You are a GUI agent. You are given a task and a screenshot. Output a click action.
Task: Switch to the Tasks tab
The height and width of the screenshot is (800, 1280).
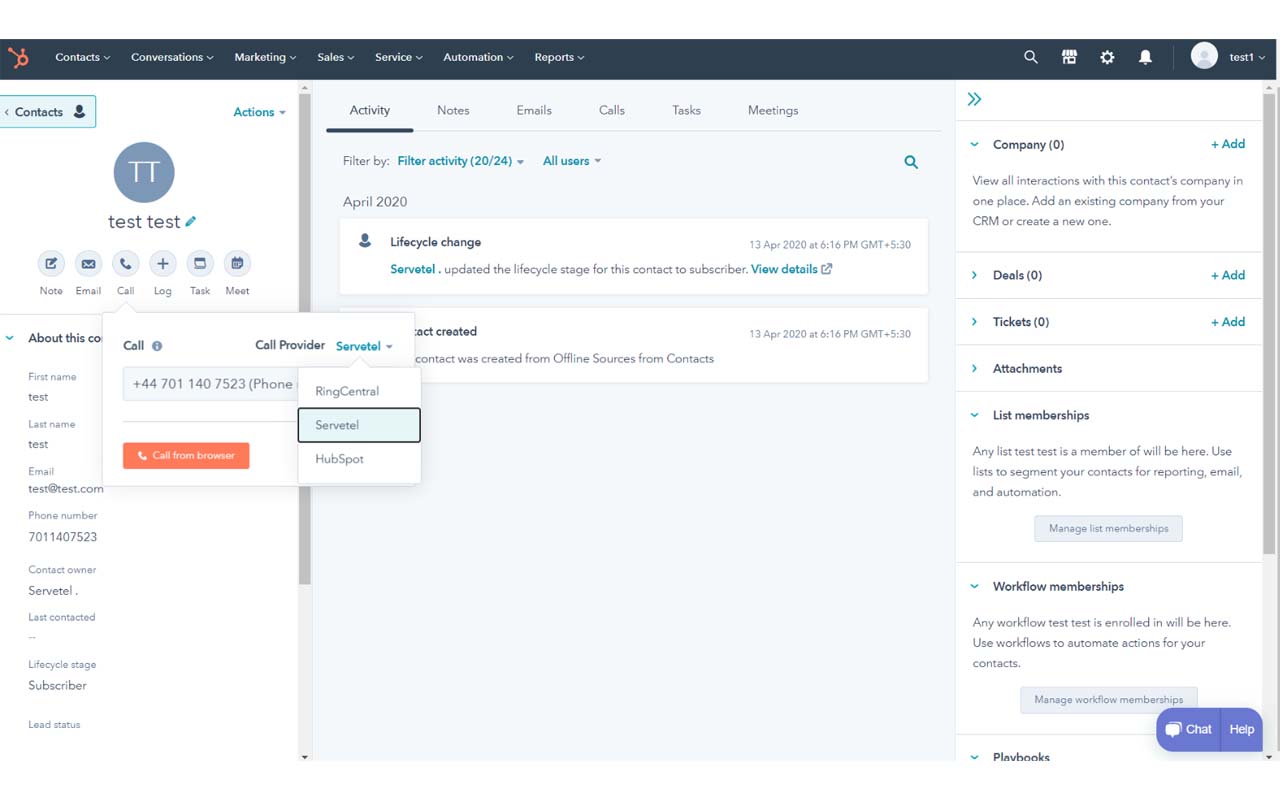(686, 110)
